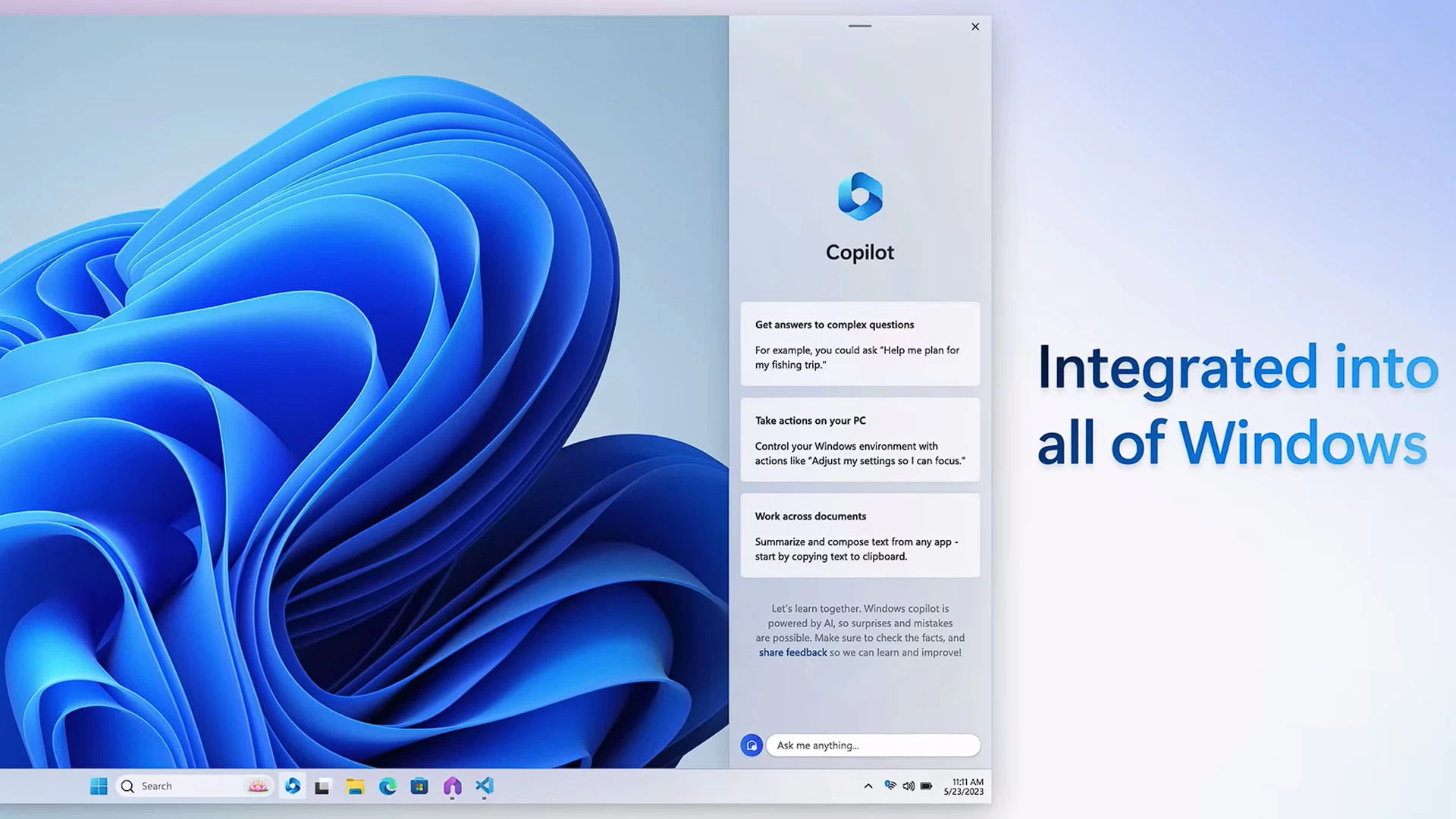Open the clock and date flyout
This screenshot has height=819, width=1456.
[x=963, y=786]
